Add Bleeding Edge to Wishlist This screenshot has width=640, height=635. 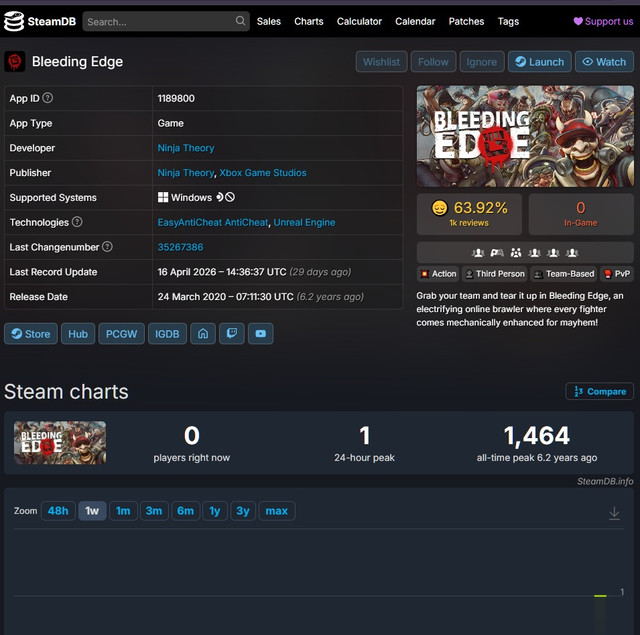381,62
